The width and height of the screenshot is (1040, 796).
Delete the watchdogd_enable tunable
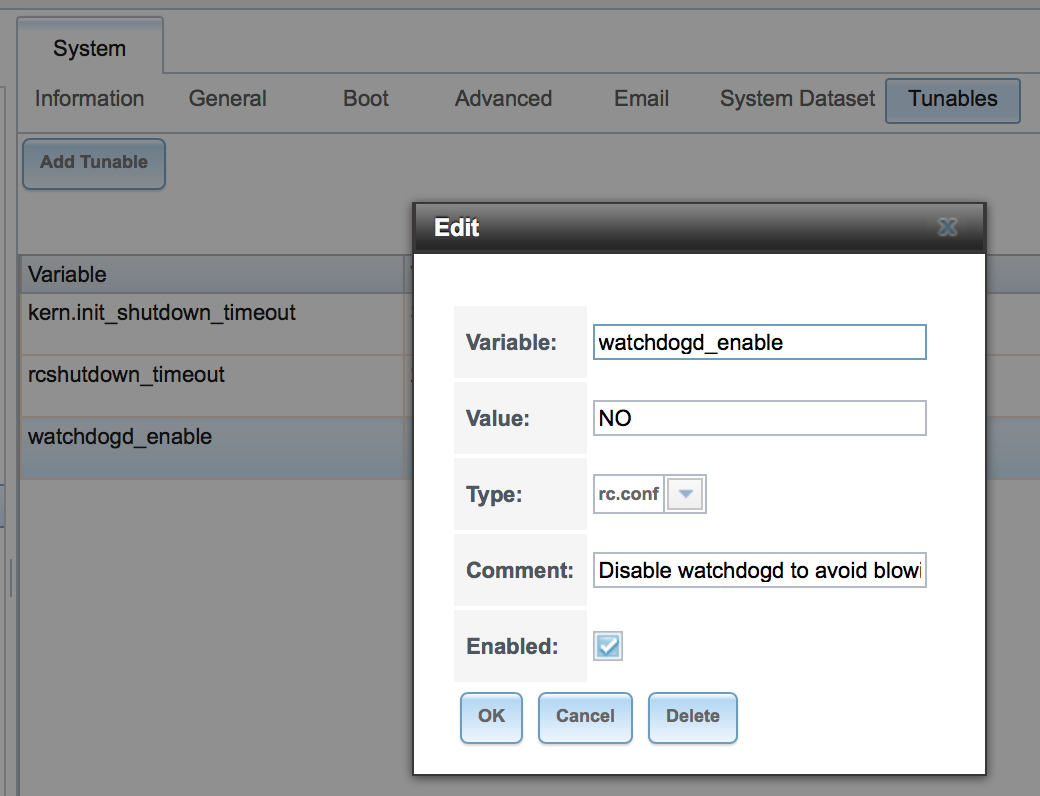(x=692, y=718)
